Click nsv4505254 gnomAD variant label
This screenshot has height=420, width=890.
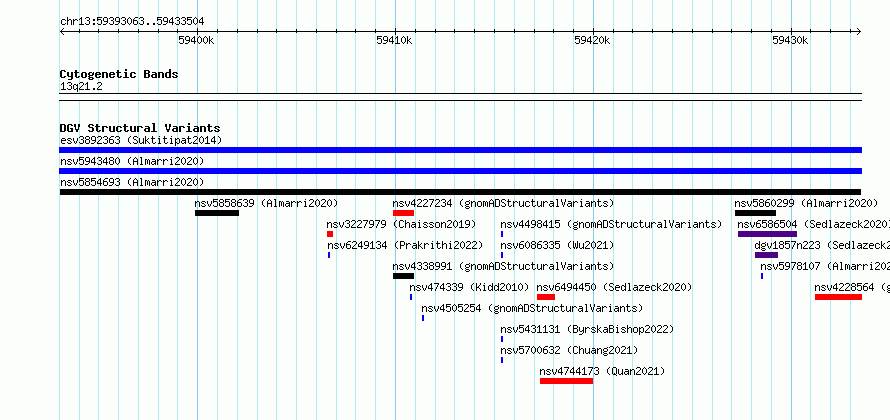click(532, 308)
